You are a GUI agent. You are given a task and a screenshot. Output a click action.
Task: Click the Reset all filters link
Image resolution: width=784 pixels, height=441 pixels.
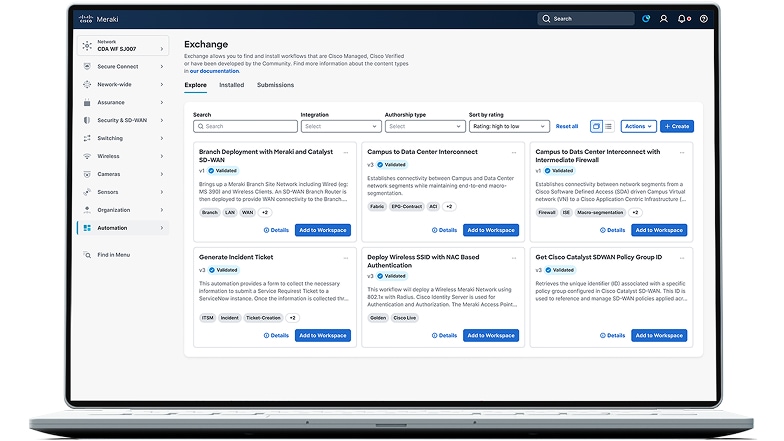(x=567, y=127)
